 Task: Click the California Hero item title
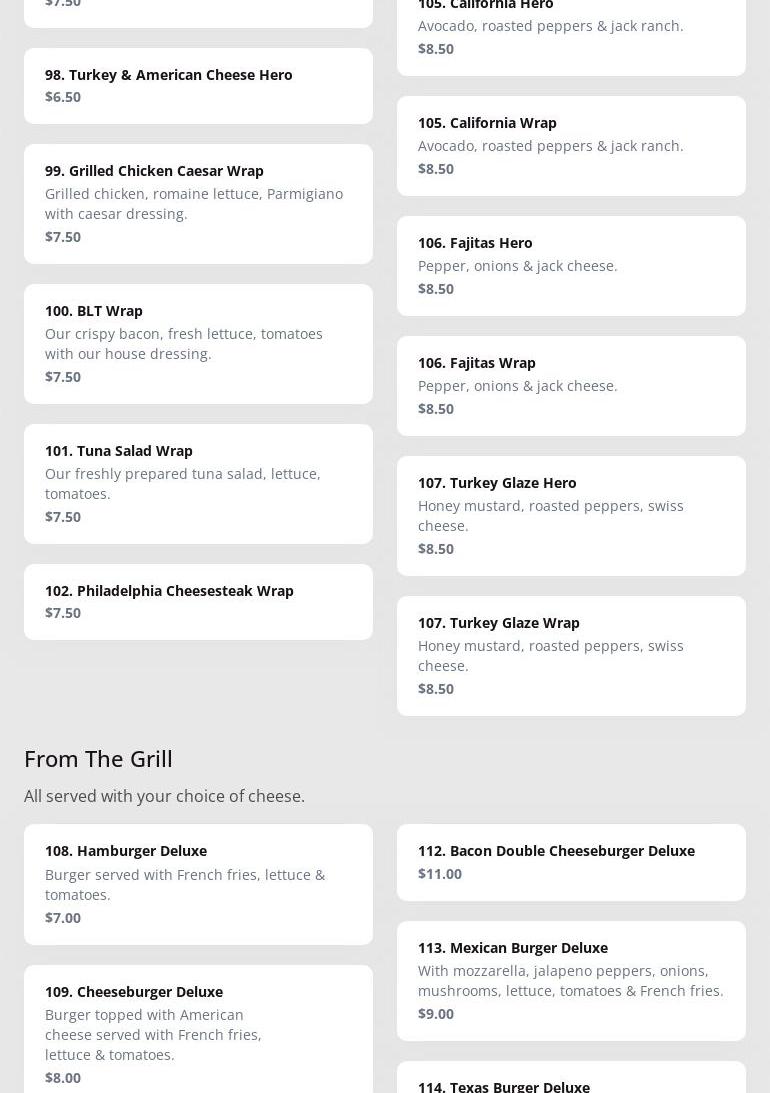(486, 5)
